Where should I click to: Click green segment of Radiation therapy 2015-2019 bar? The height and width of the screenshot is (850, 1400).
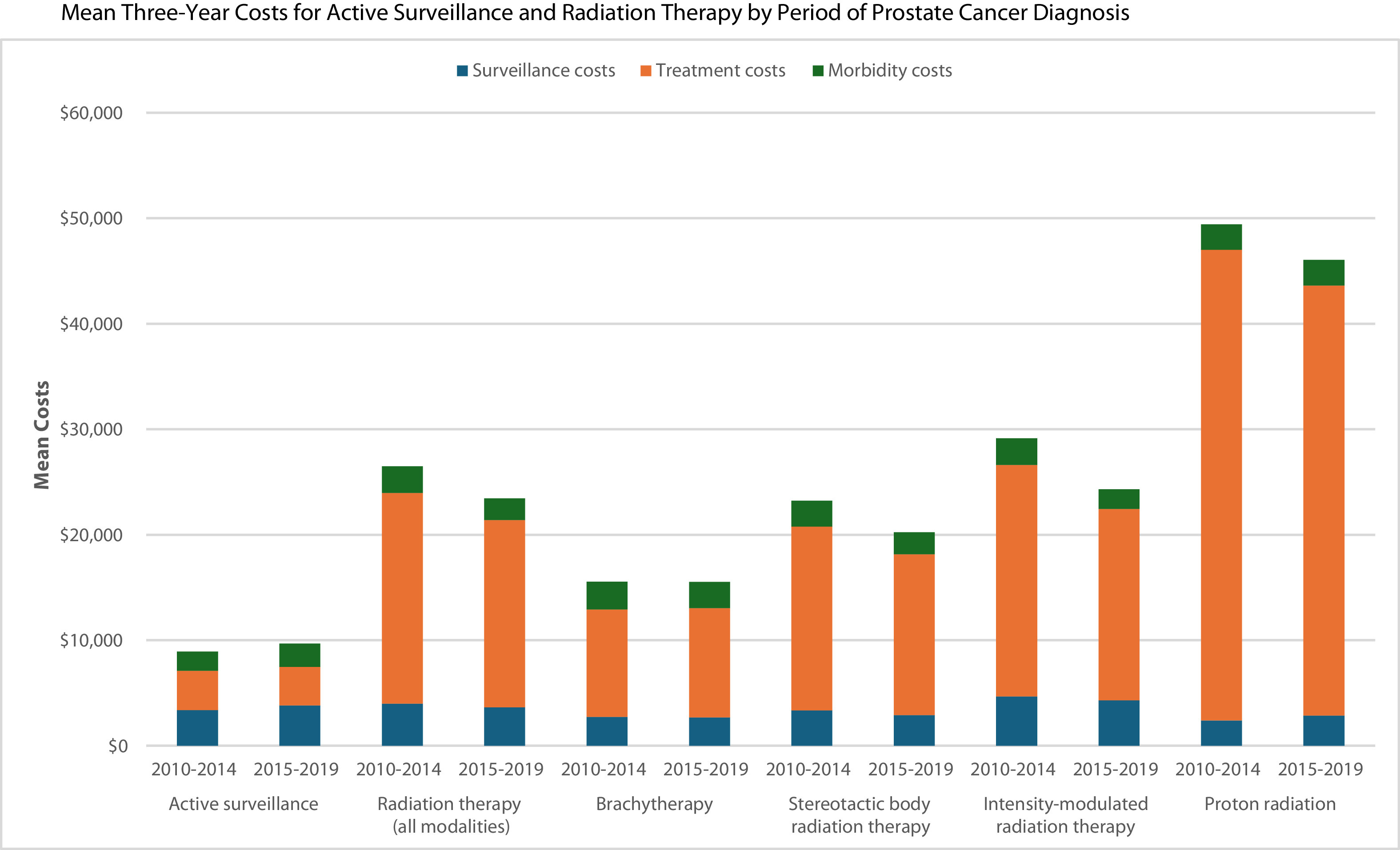pyautogui.click(x=504, y=509)
